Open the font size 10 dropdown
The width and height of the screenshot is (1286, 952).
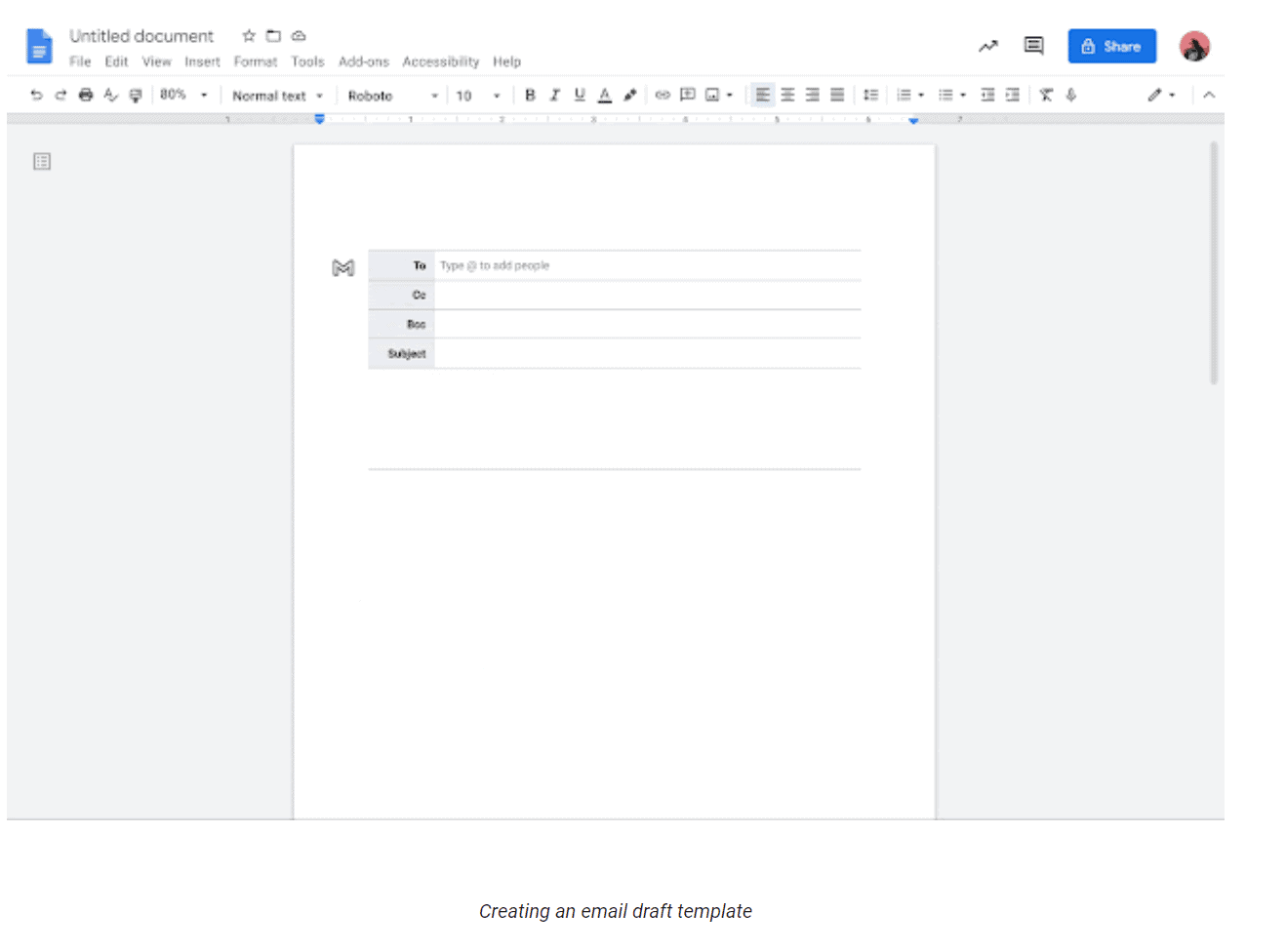pyautogui.click(x=478, y=96)
